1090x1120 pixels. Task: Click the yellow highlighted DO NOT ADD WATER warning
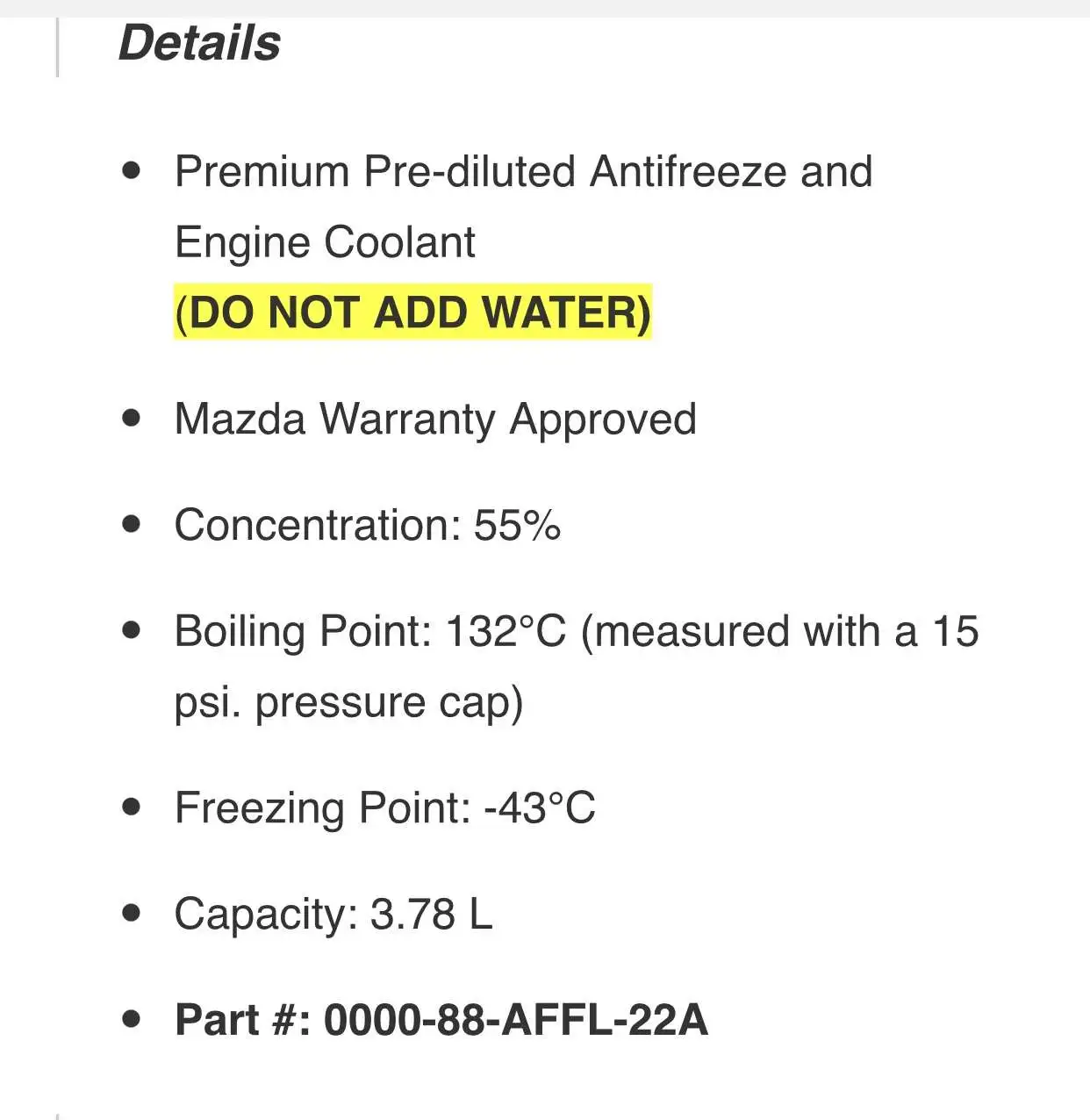point(412,312)
